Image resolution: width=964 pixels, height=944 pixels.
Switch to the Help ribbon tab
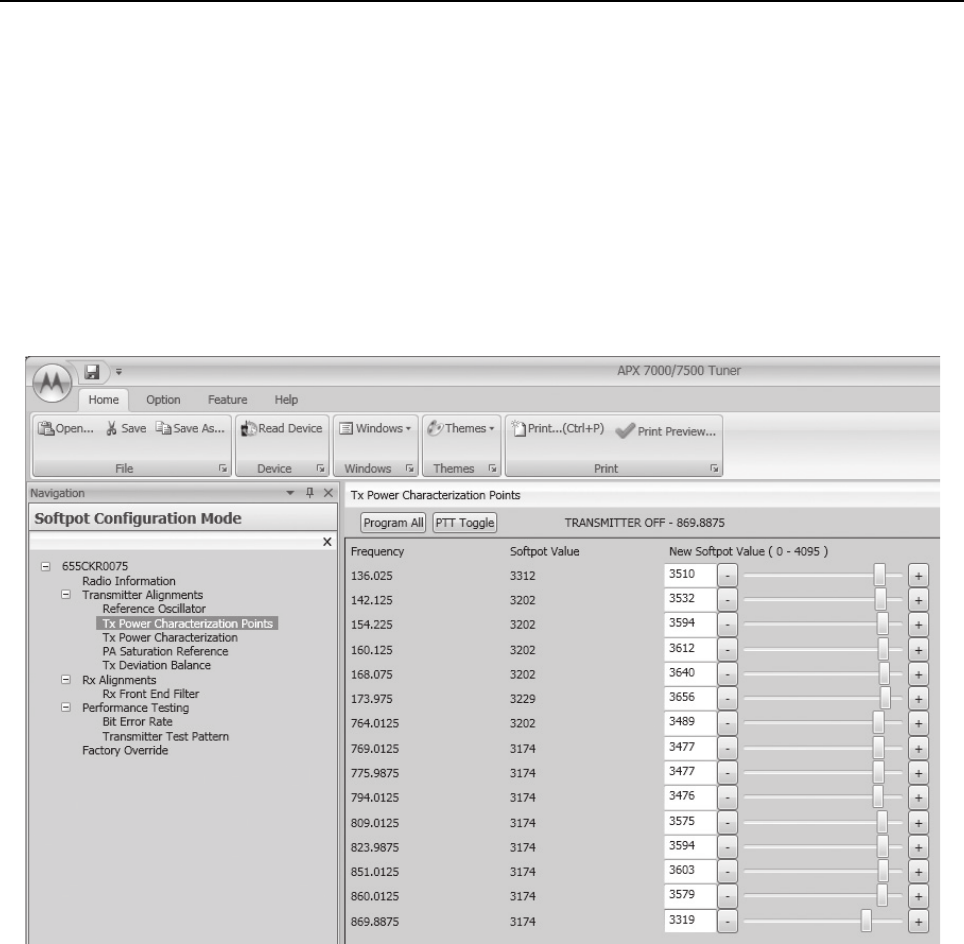coord(286,400)
